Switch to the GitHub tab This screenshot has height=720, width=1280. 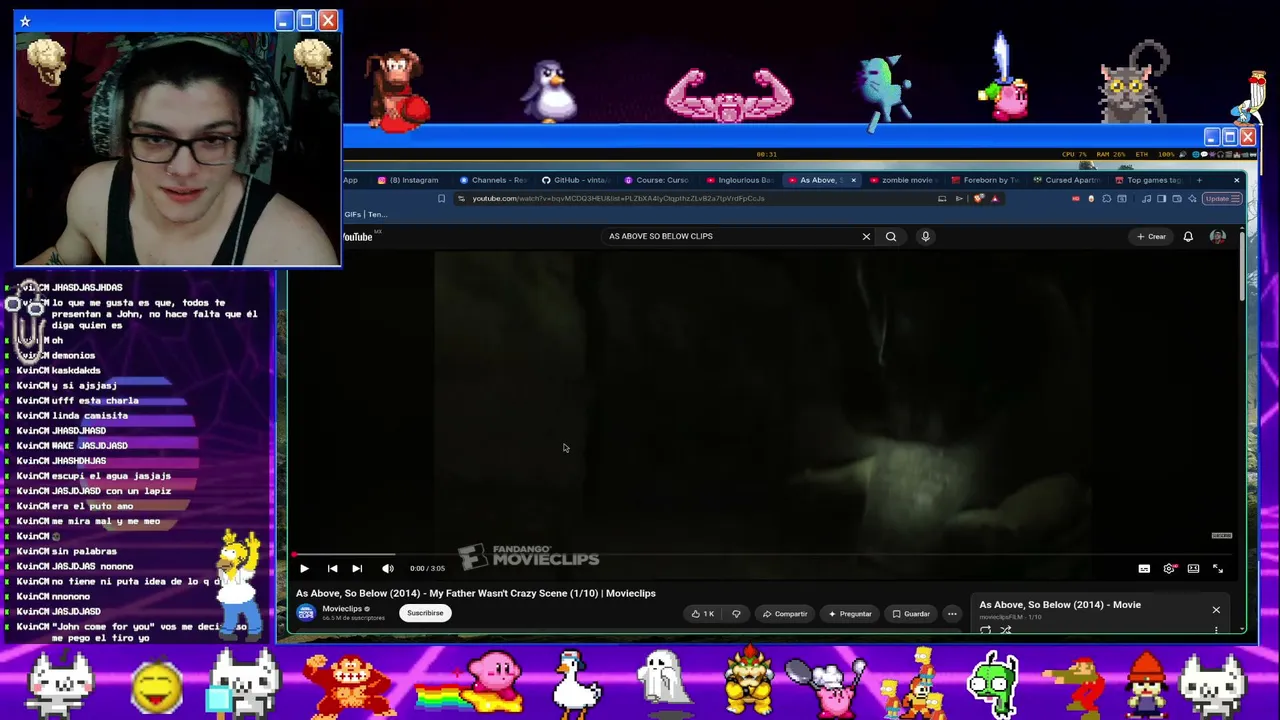(x=576, y=180)
